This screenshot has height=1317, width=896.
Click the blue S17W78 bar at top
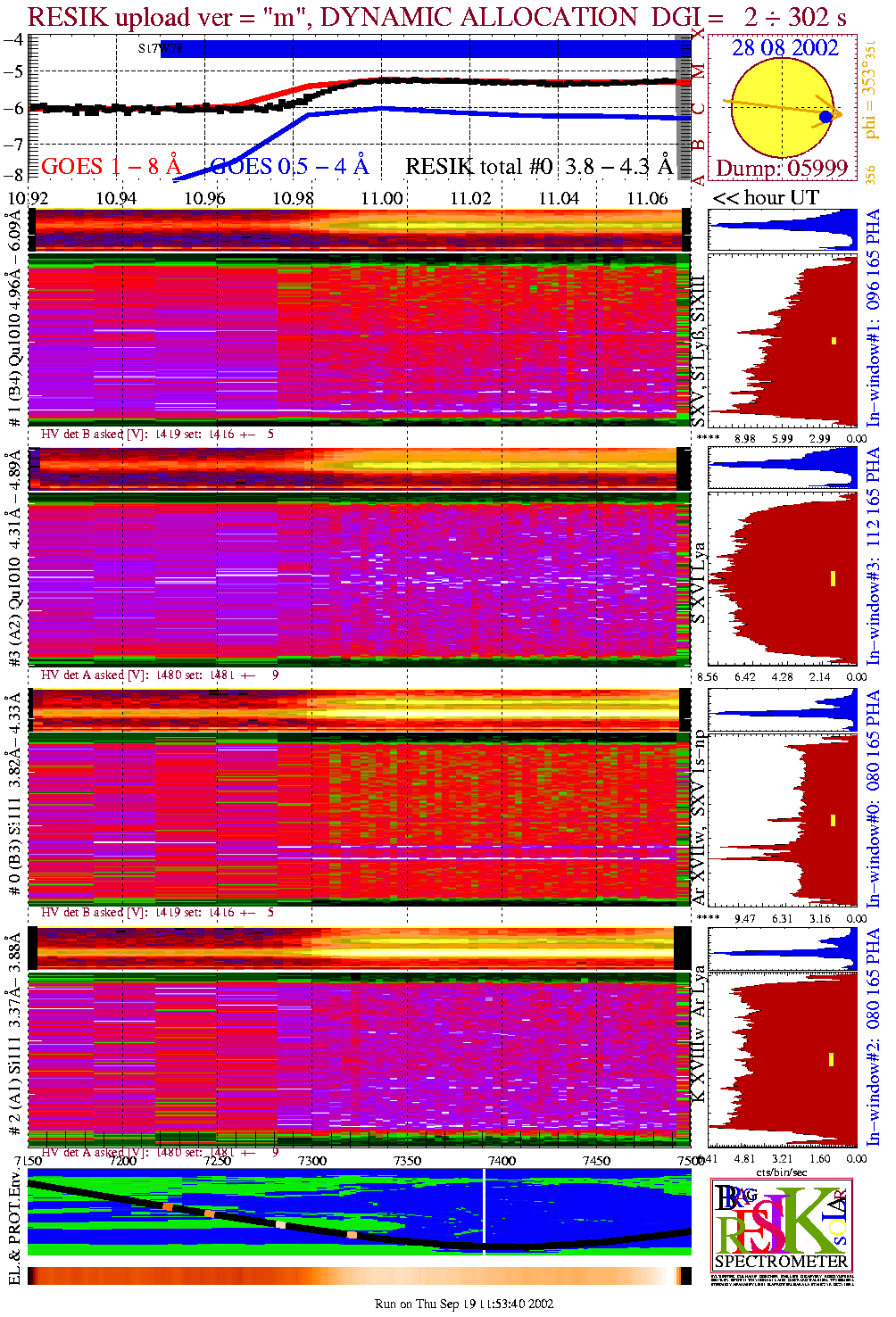point(428,49)
